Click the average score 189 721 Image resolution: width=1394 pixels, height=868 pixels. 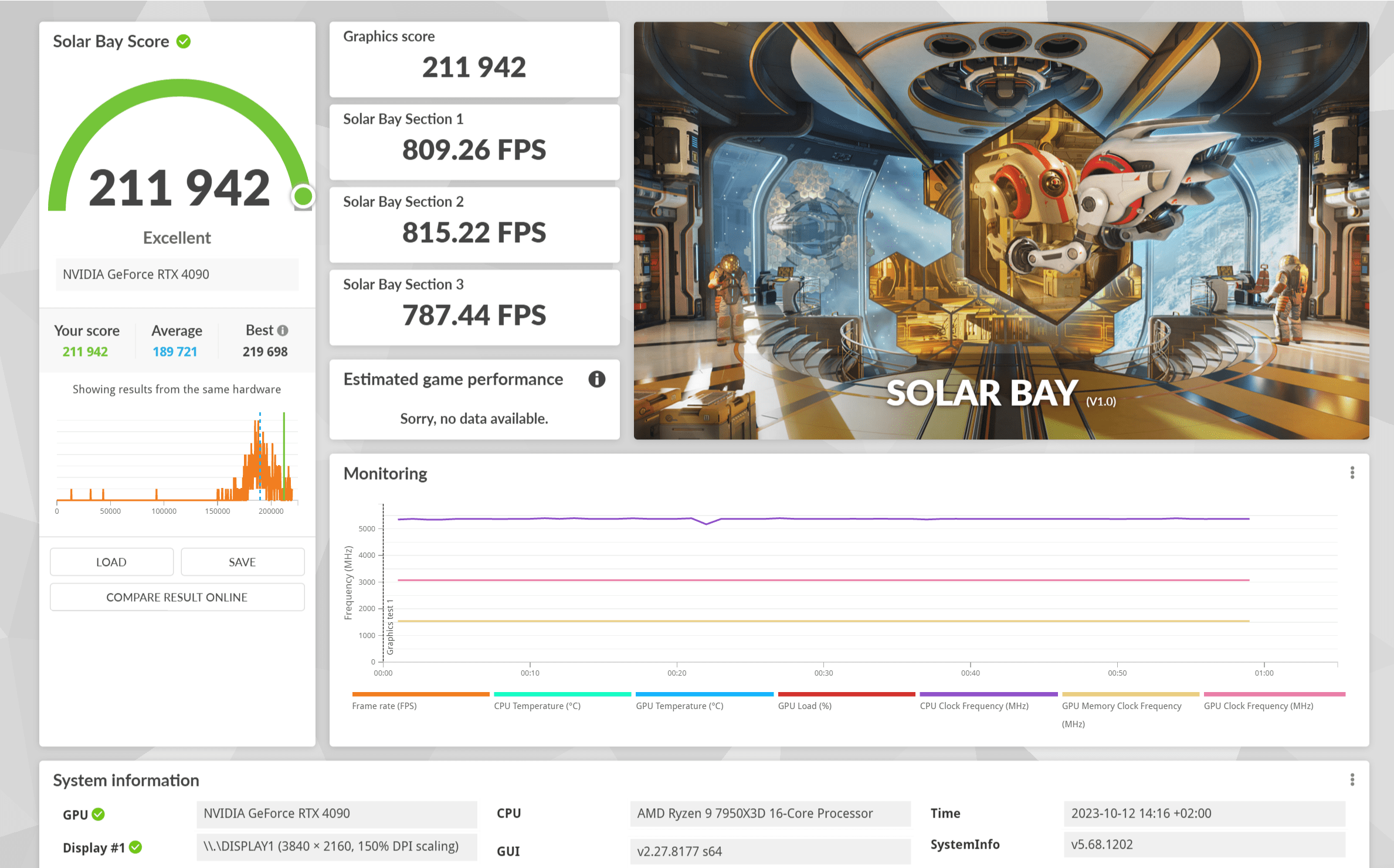click(x=175, y=352)
